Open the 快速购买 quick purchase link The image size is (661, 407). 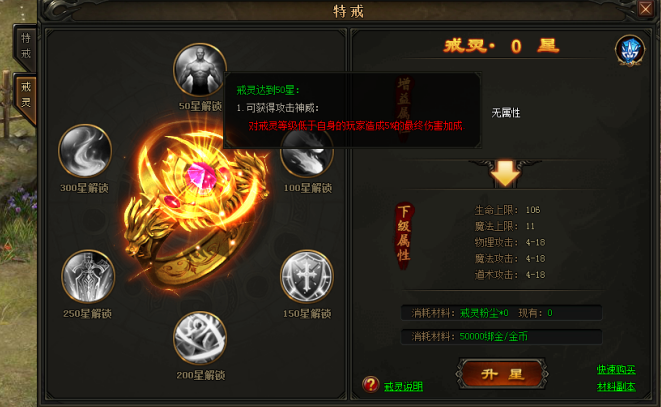tap(616, 369)
